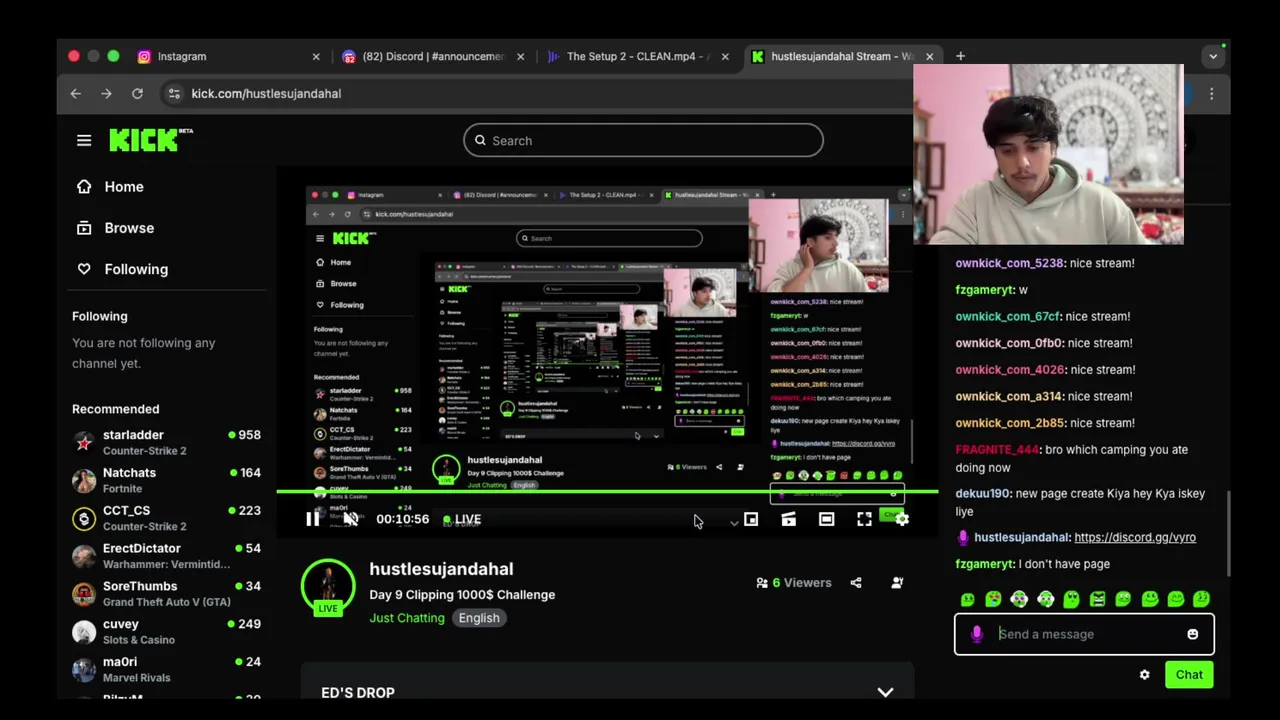The height and width of the screenshot is (720, 1280).
Task: Click username dekuu190 in chat
Action: coord(983,494)
